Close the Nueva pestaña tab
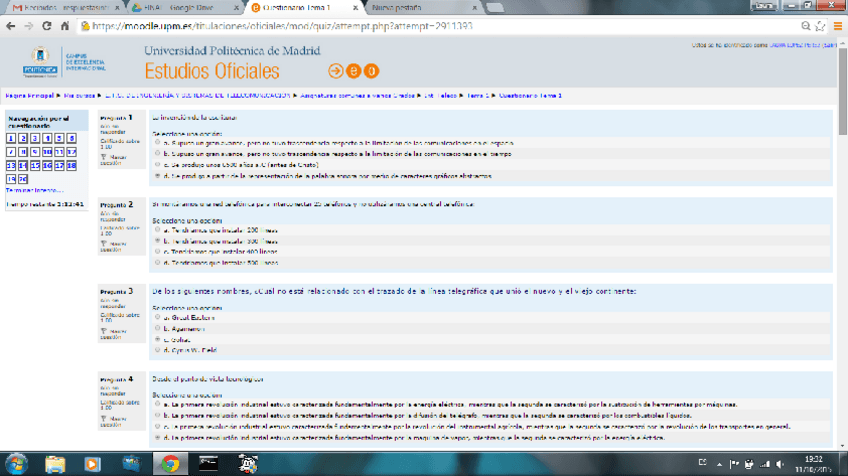848x476 pixels. [474, 8]
